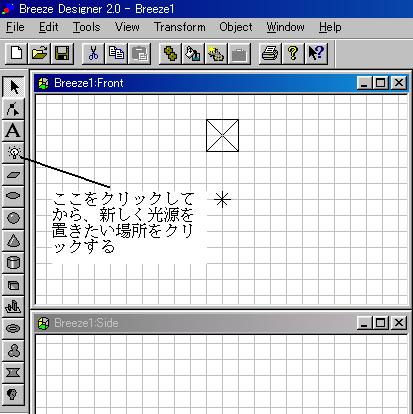The image size is (413, 414).
Task: Select the arrow pointer tool
Action: 13,87
